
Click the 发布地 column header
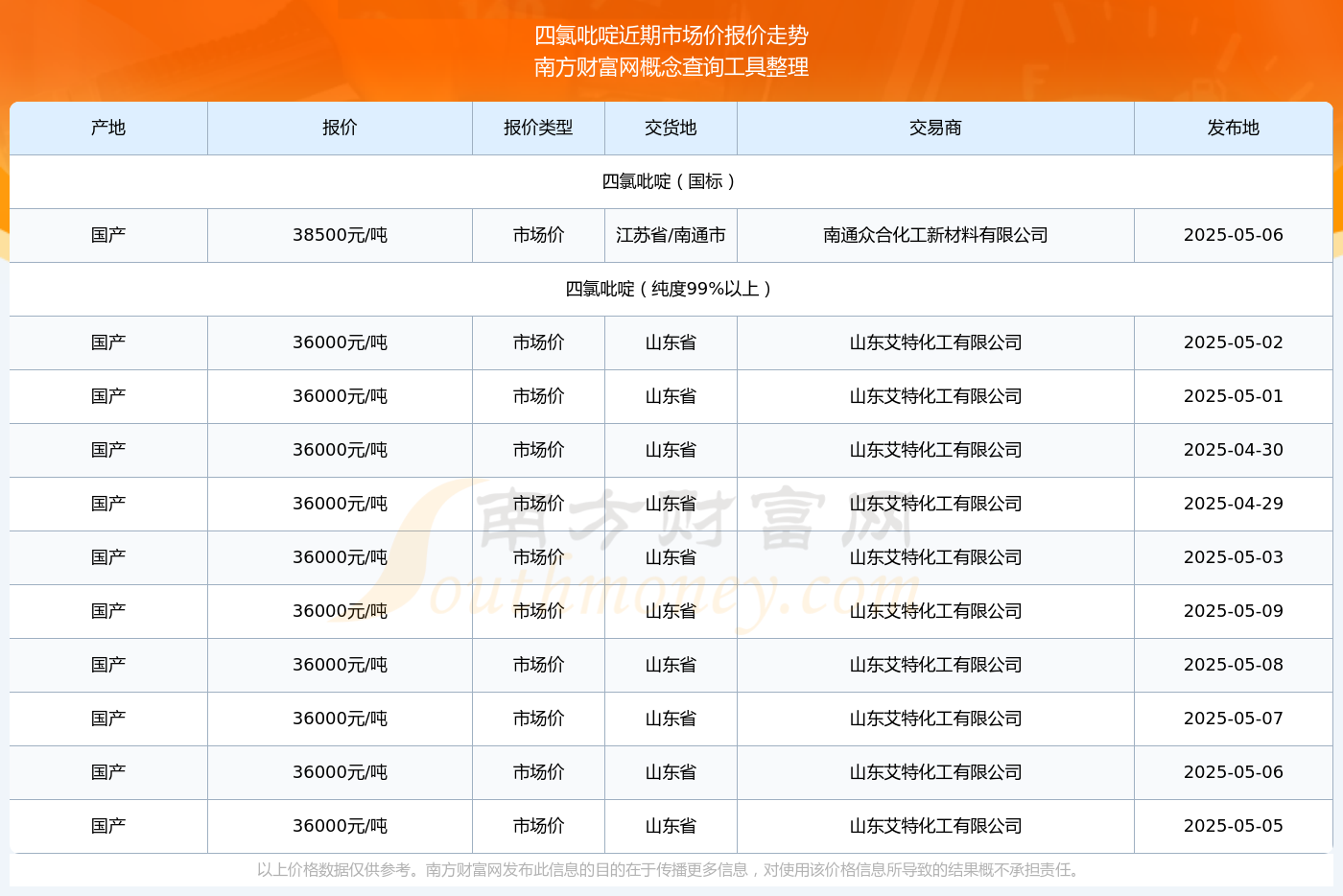[1233, 128]
